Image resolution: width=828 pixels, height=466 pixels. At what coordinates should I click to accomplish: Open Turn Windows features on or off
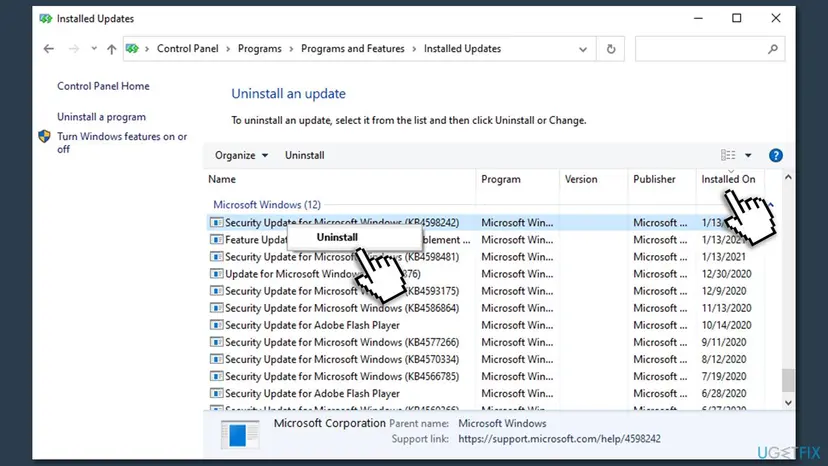point(122,143)
